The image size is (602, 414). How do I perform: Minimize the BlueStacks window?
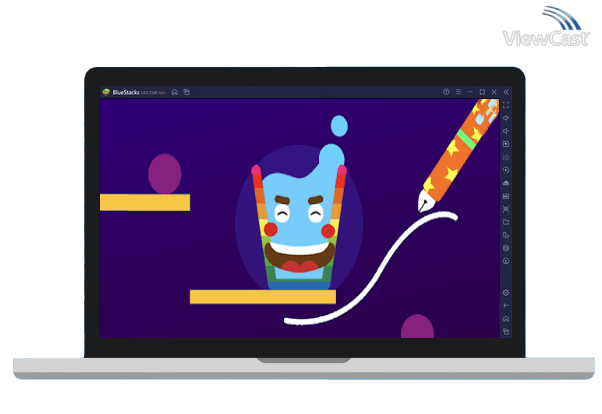(x=470, y=92)
